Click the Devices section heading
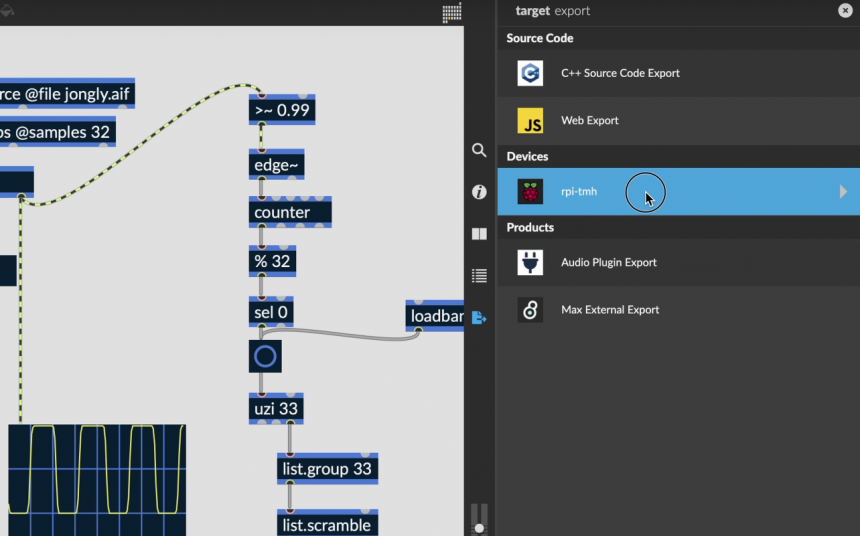 [527, 156]
